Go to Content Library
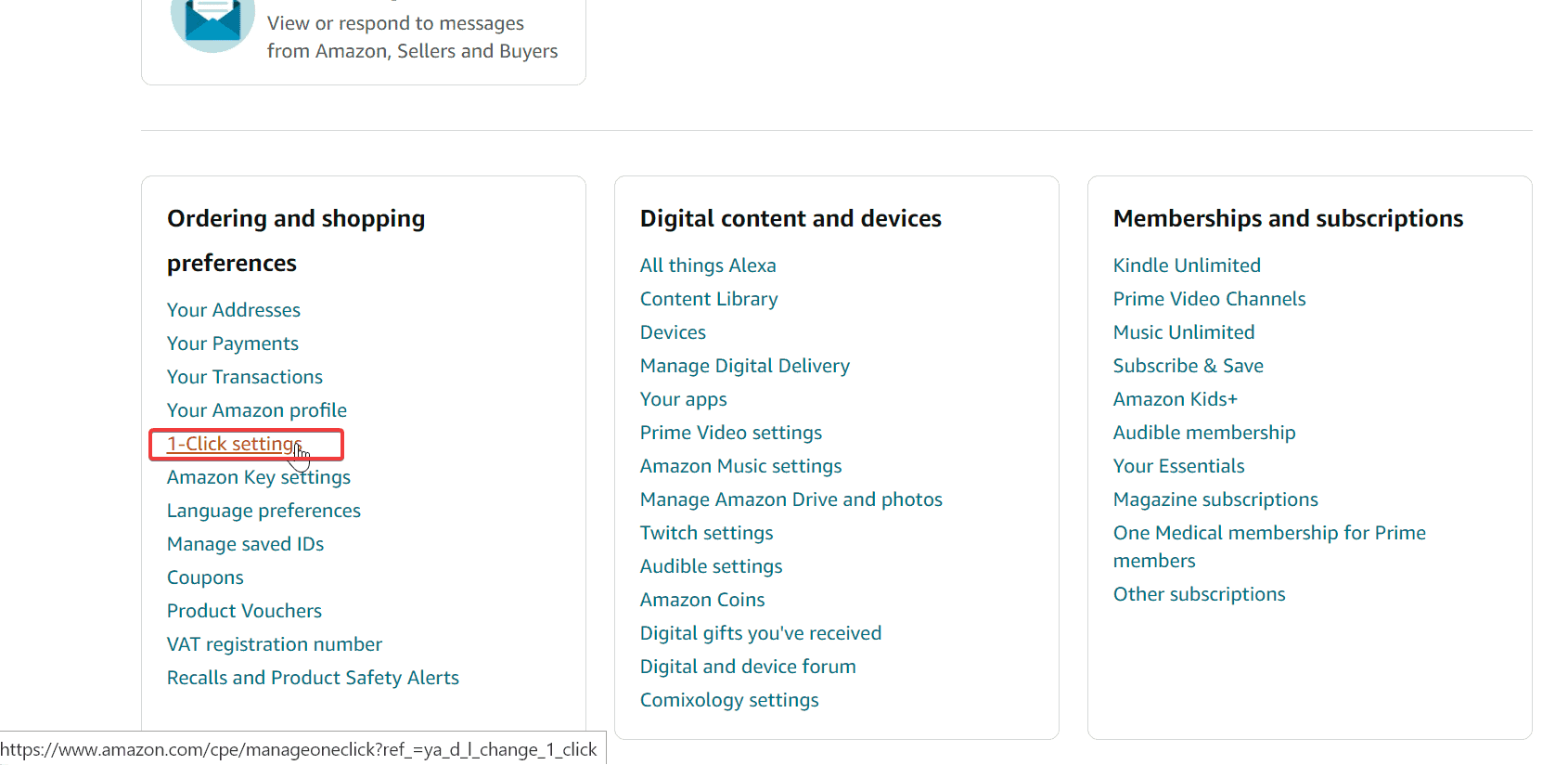Viewport: 1568px width, 765px height. click(x=709, y=299)
